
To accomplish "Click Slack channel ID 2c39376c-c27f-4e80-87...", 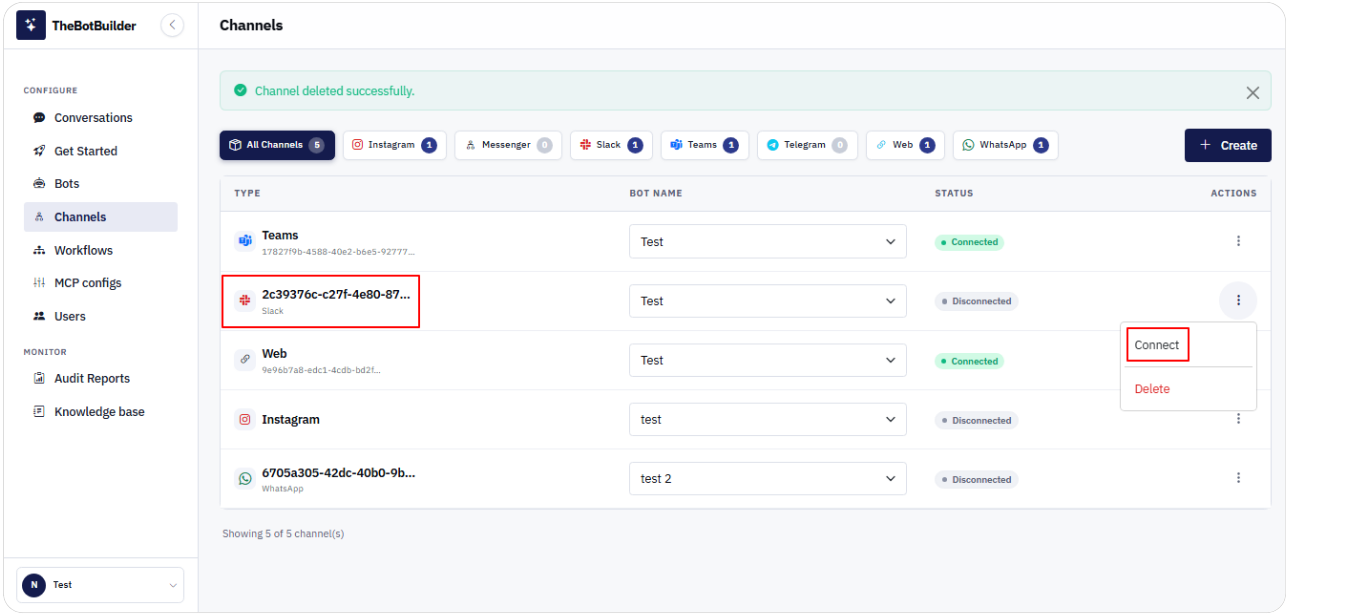I will click(338, 295).
